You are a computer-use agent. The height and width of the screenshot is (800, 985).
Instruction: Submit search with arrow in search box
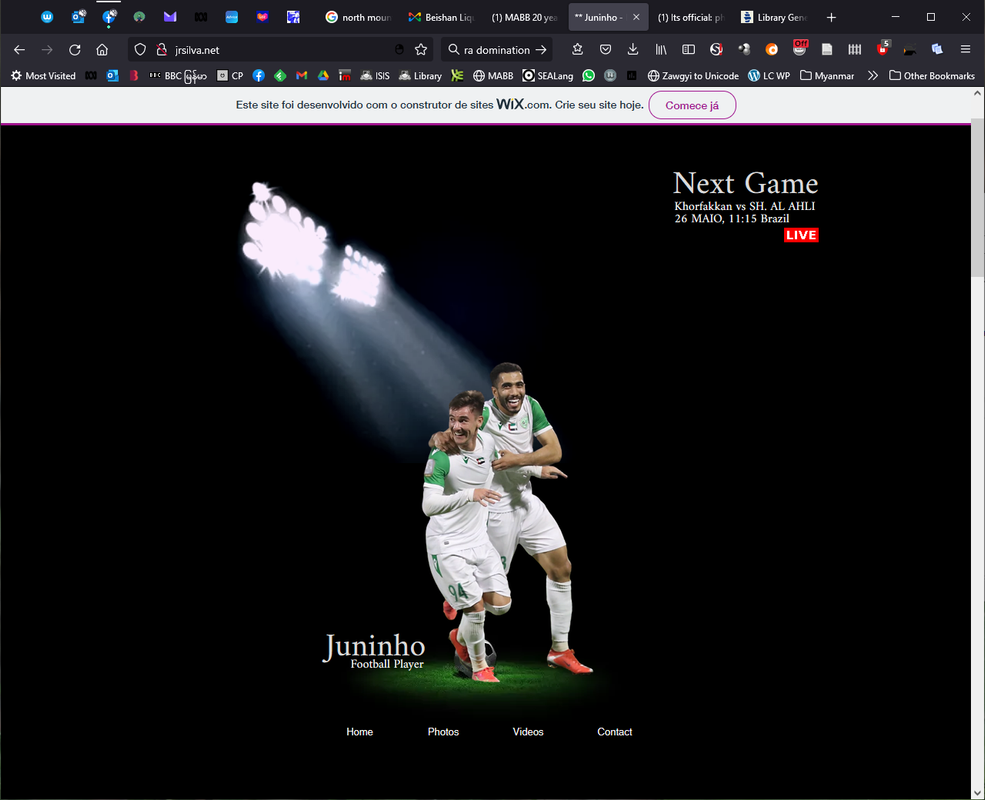point(541,50)
